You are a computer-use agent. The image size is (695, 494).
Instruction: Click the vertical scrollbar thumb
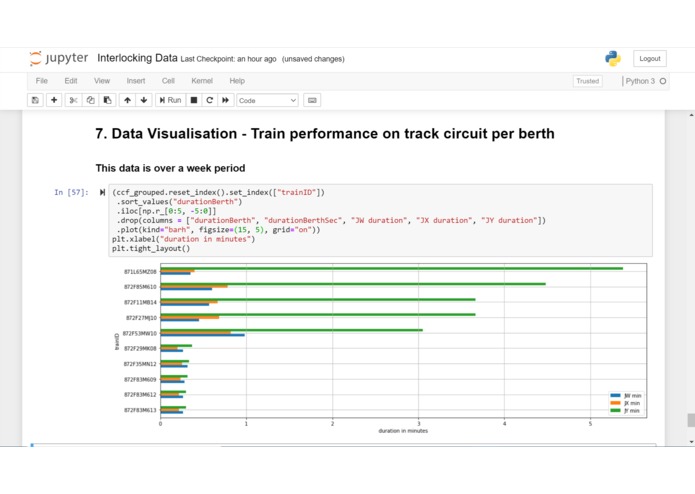click(691, 420)
